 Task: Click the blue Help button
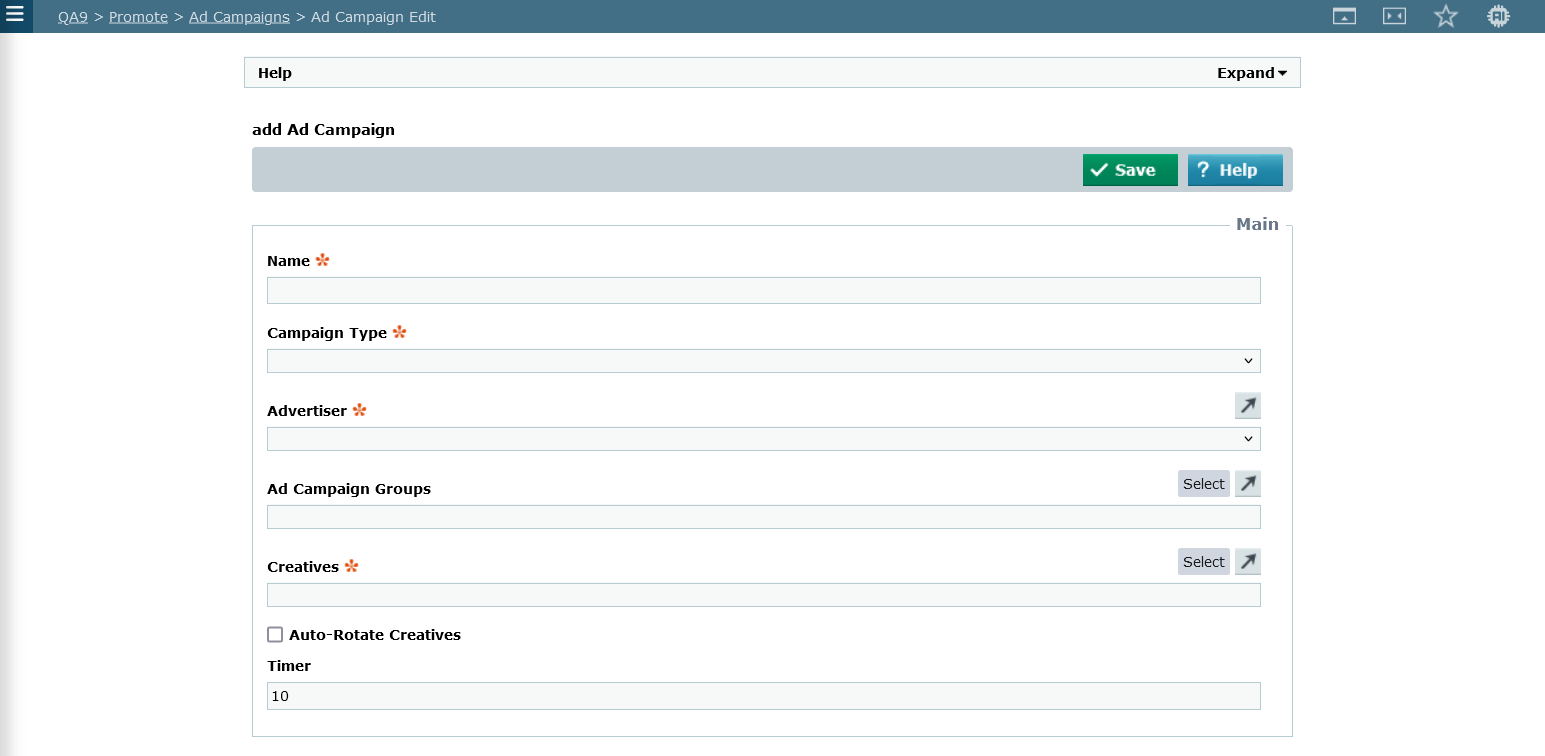[1234, 170]
